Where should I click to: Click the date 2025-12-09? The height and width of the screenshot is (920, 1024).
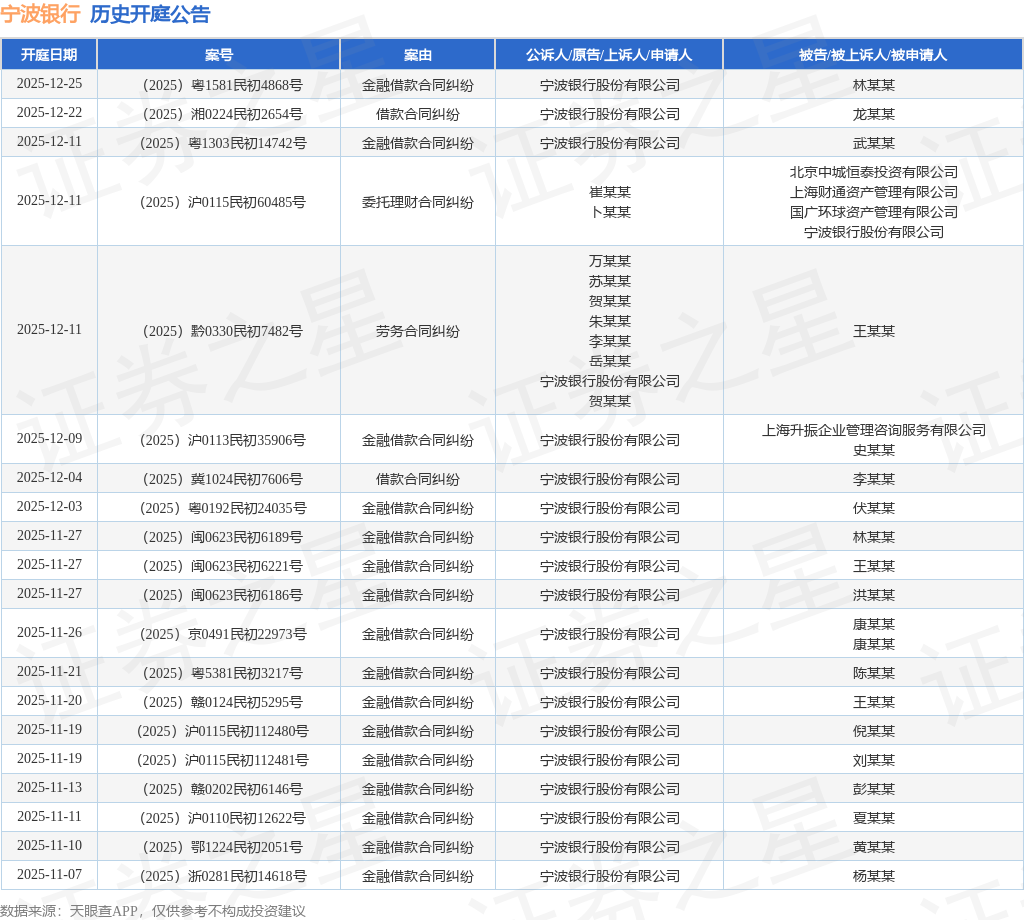click(49, 439)
